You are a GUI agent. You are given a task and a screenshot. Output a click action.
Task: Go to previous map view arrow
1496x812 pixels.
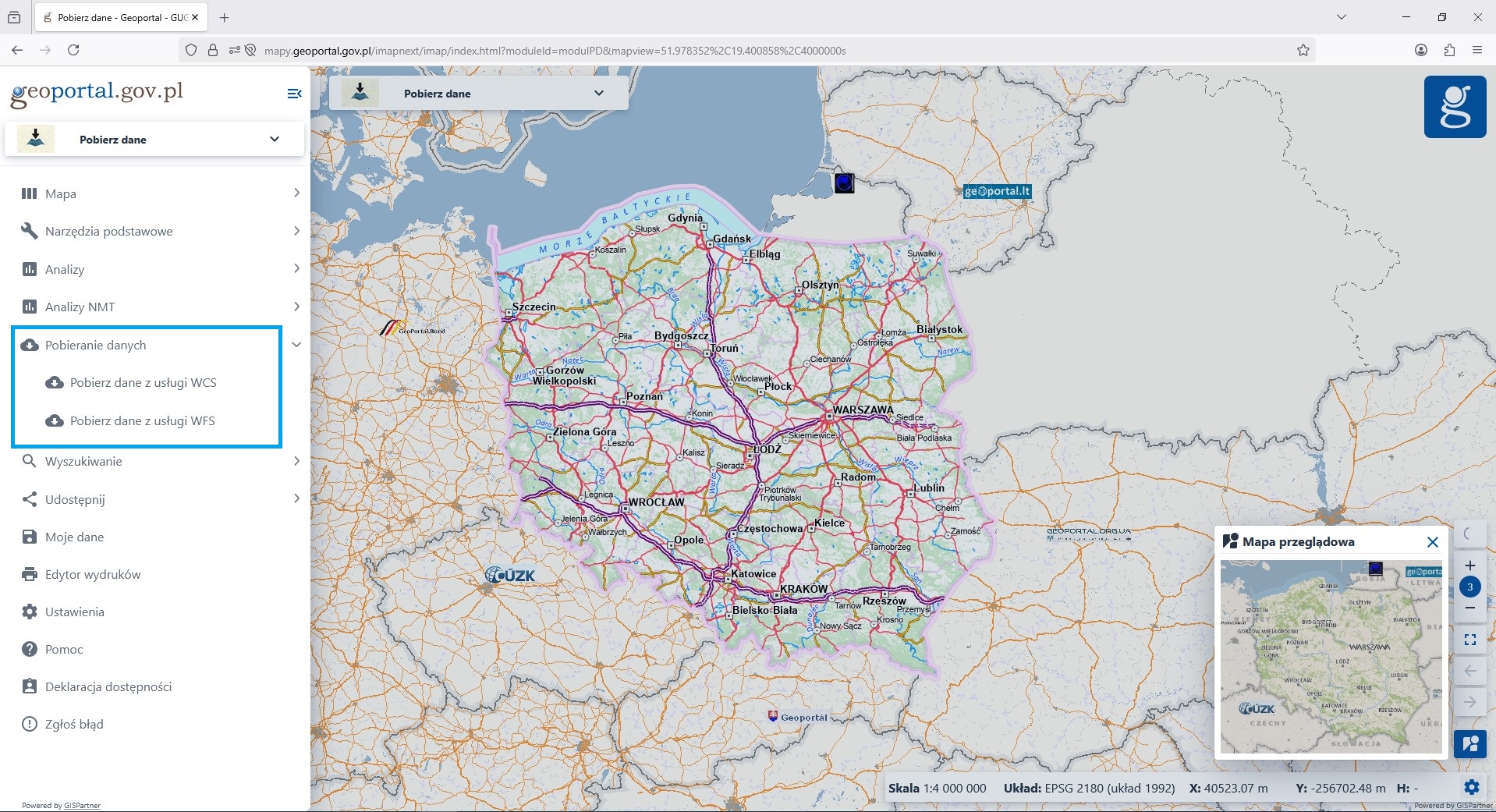click(x=1470, y=671)
